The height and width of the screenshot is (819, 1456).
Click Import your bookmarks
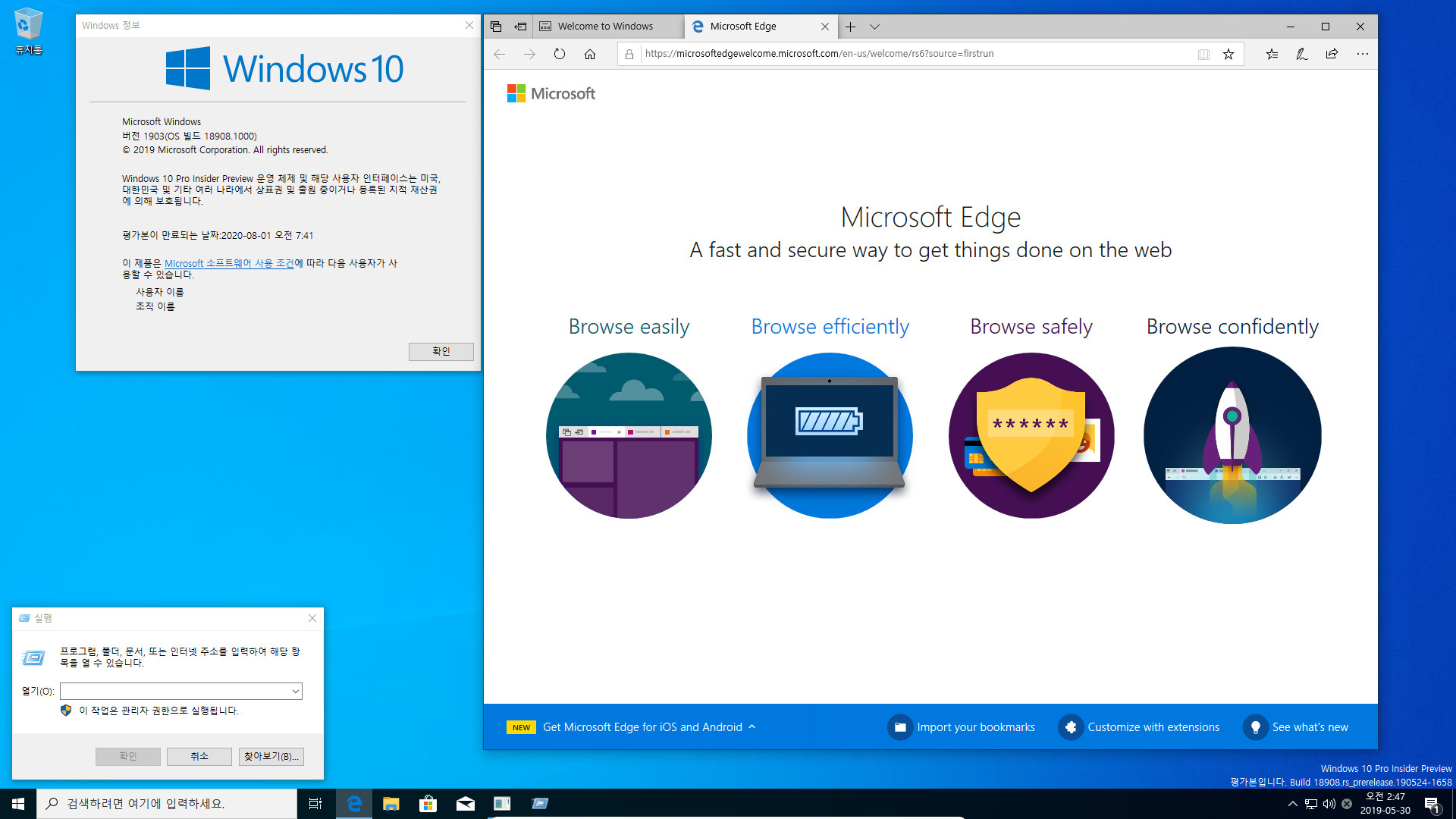coord(962,726)
